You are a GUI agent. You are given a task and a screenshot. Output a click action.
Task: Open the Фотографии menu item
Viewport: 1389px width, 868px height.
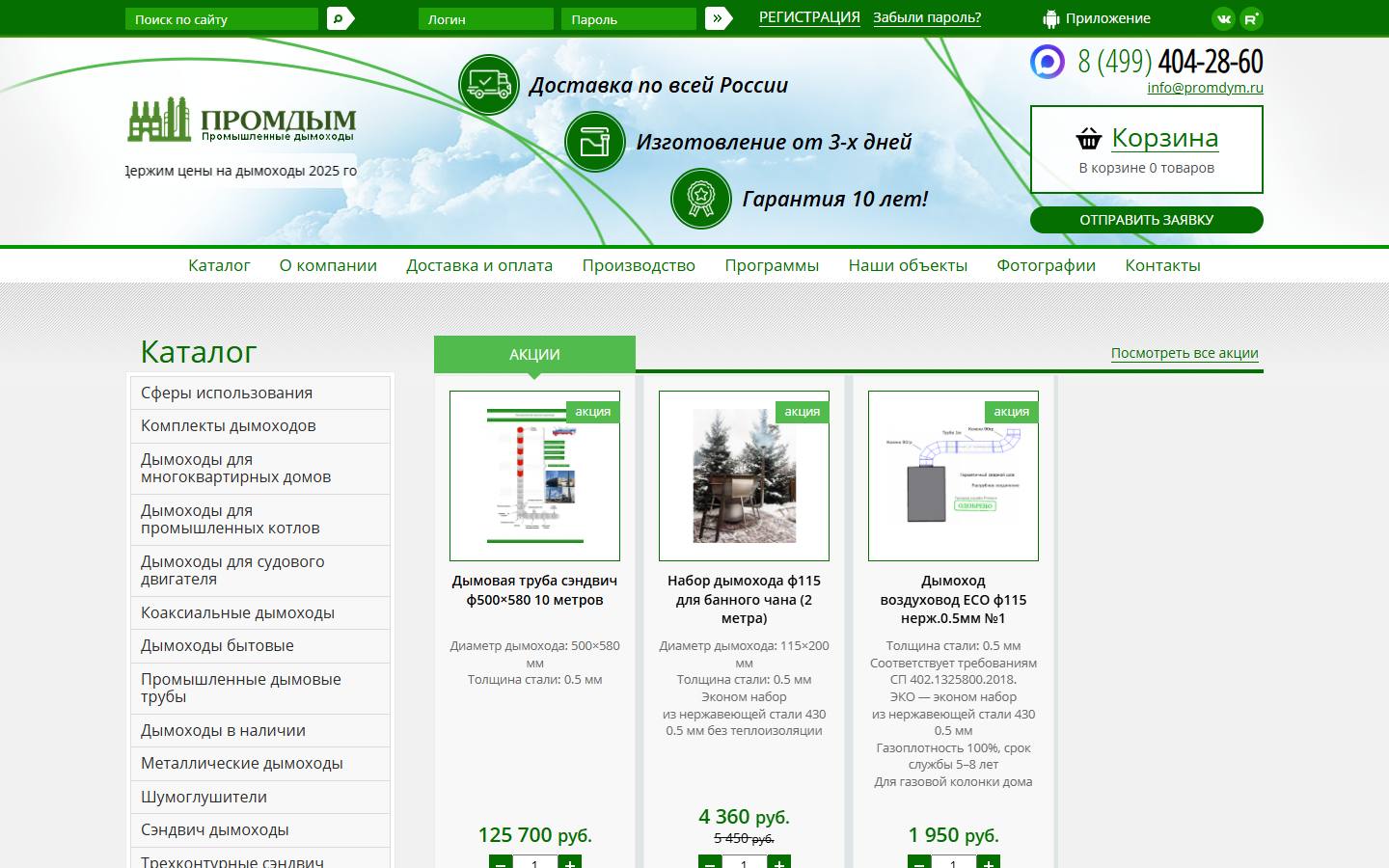point(1046,265)
